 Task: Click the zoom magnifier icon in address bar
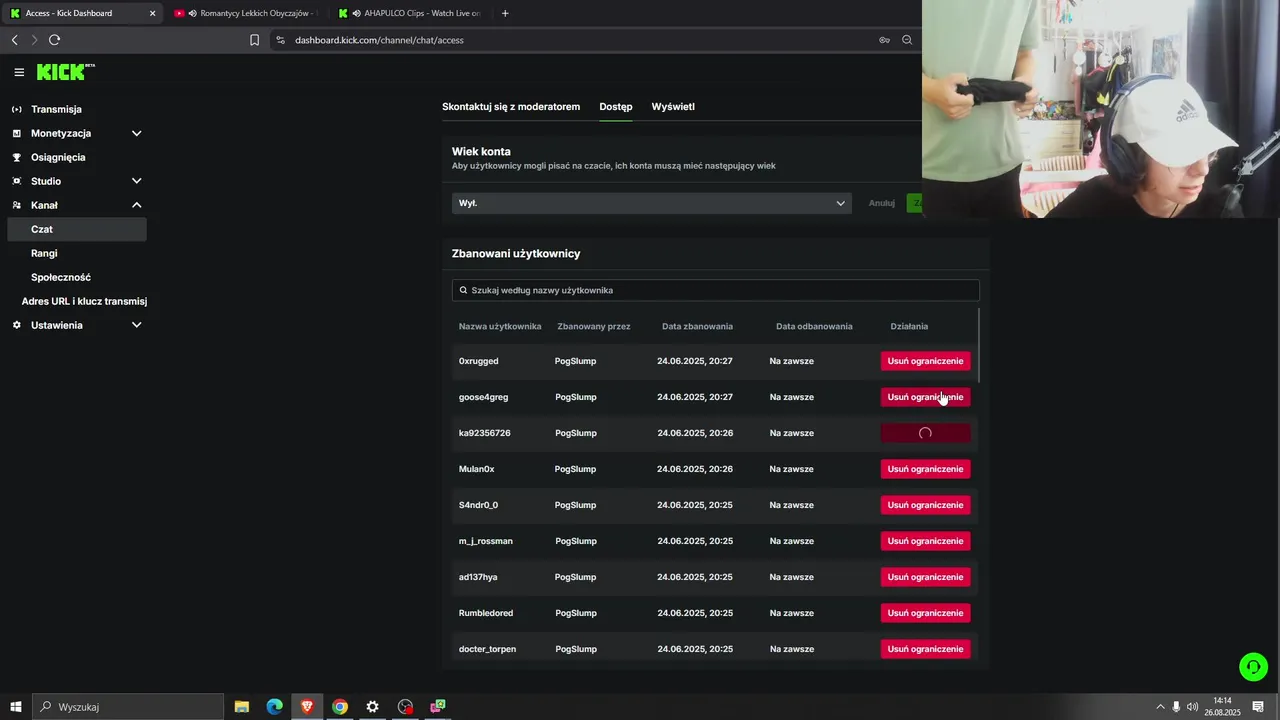click(907, 40)
